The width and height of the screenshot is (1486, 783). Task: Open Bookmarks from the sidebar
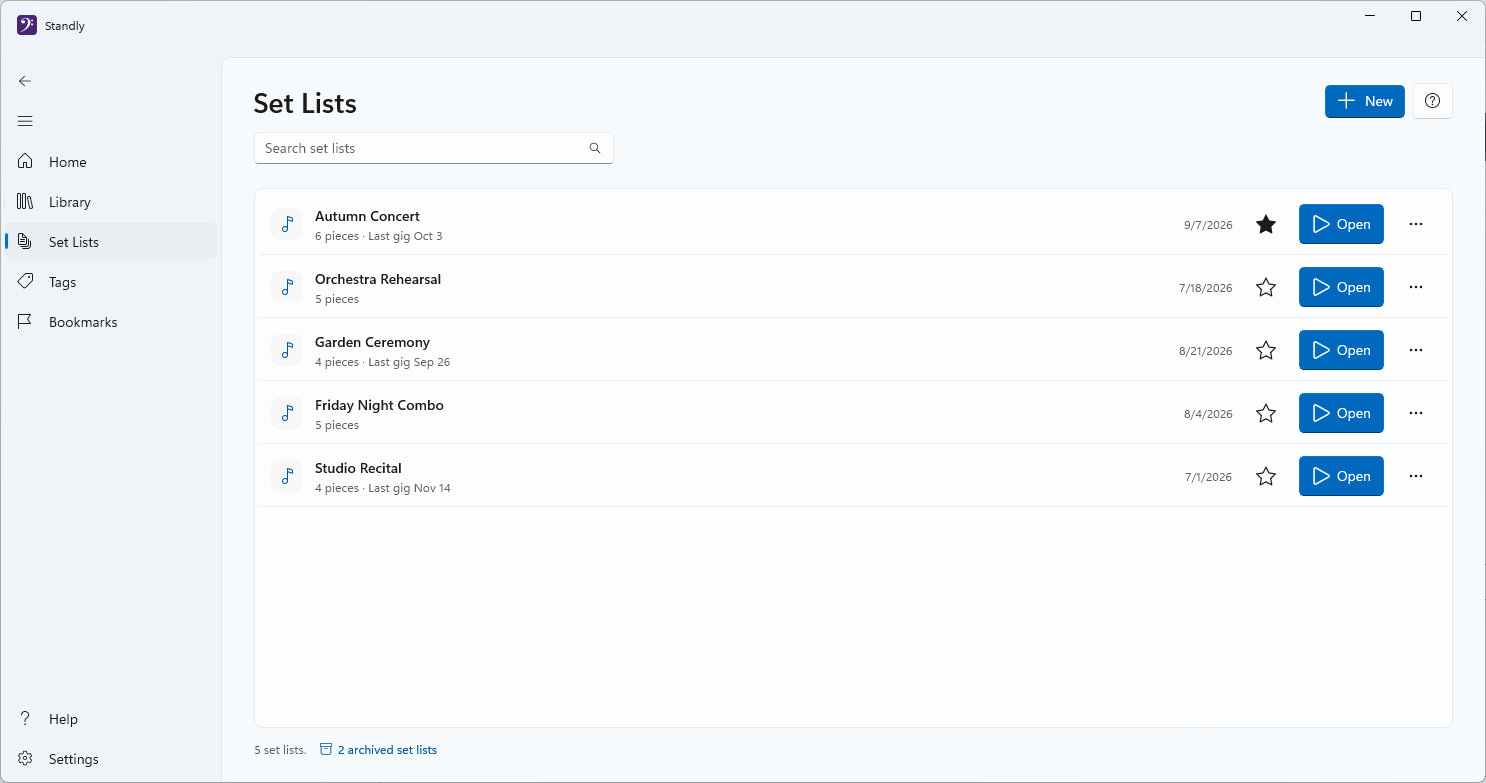pyautogui.click(x=111, y=322)
